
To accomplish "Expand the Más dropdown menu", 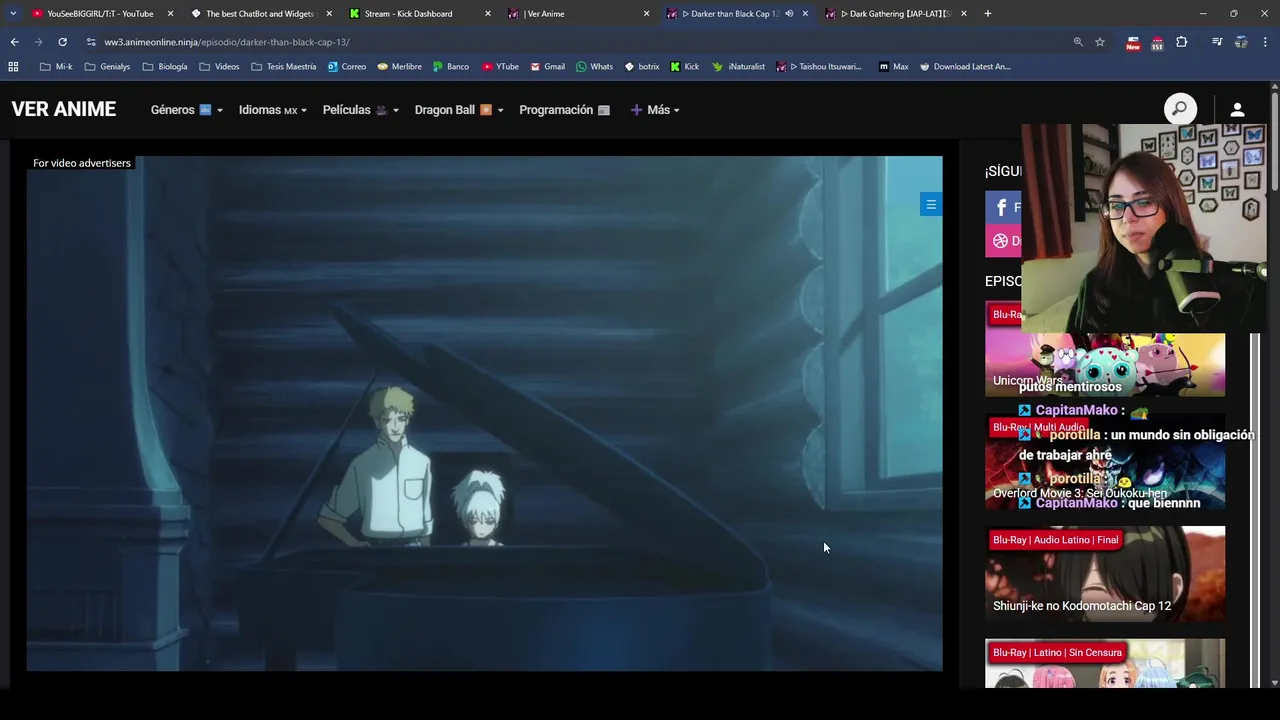I will [x=655, y=110].
